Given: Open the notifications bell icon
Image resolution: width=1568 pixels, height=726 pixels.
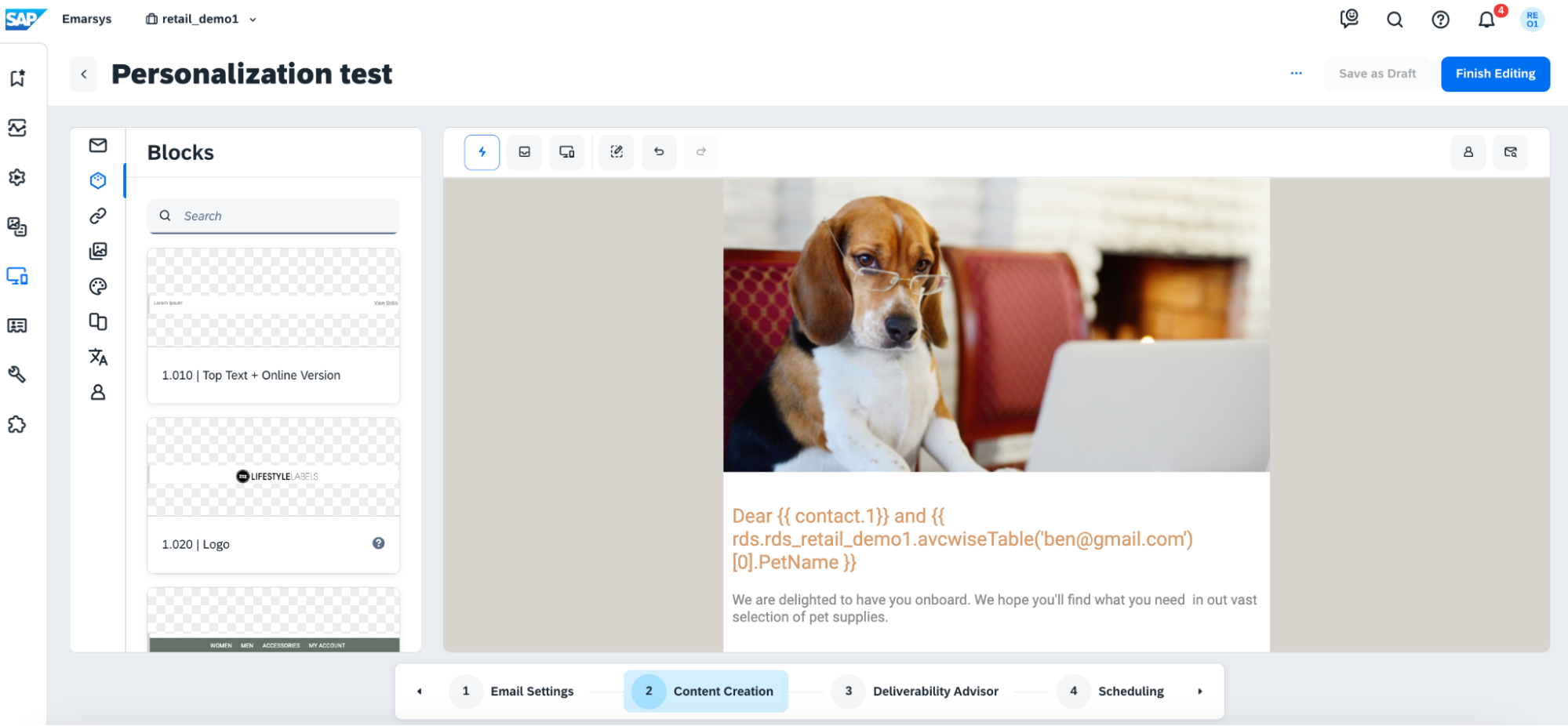Looking at the screenshot, I should (1486, 20).
